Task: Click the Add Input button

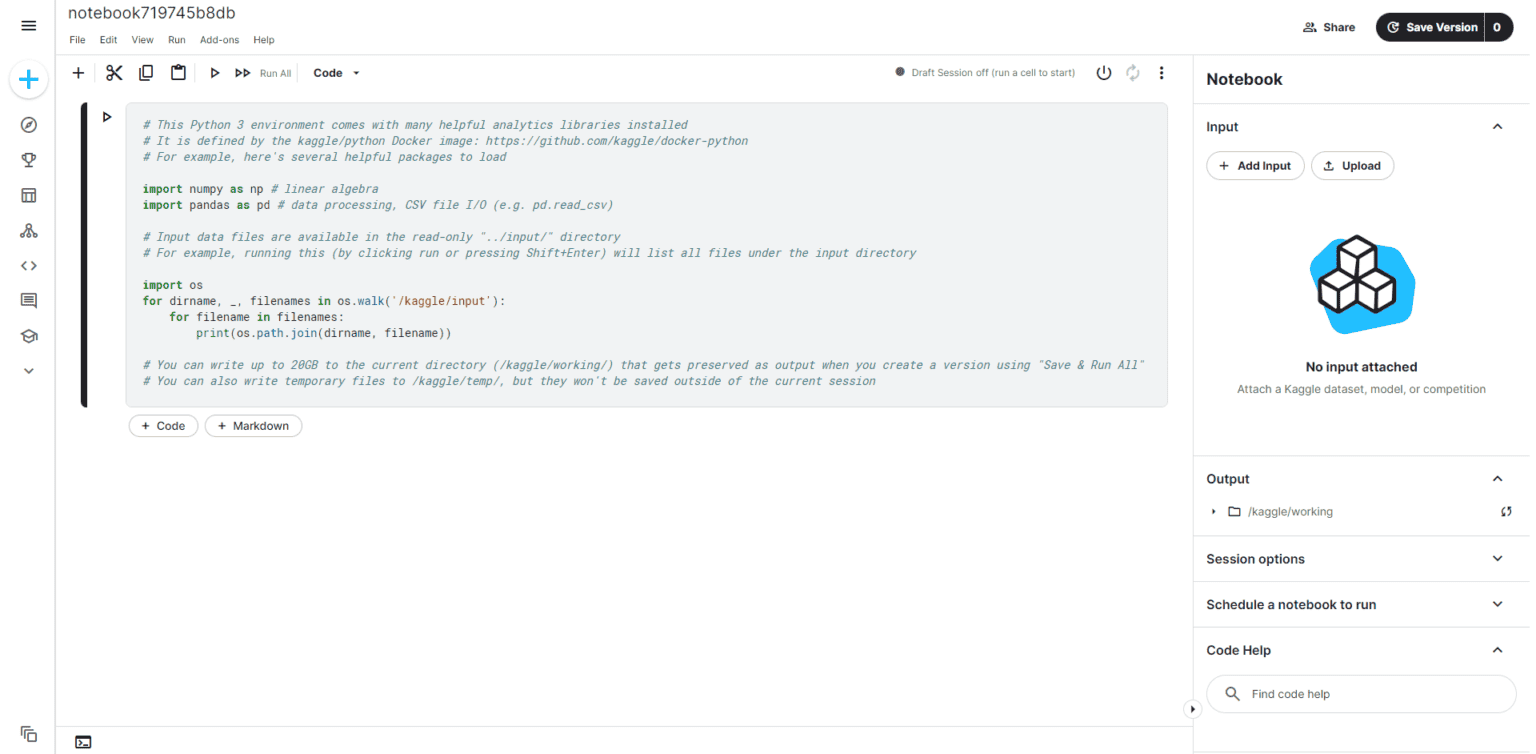Action: click(1255, 165)
